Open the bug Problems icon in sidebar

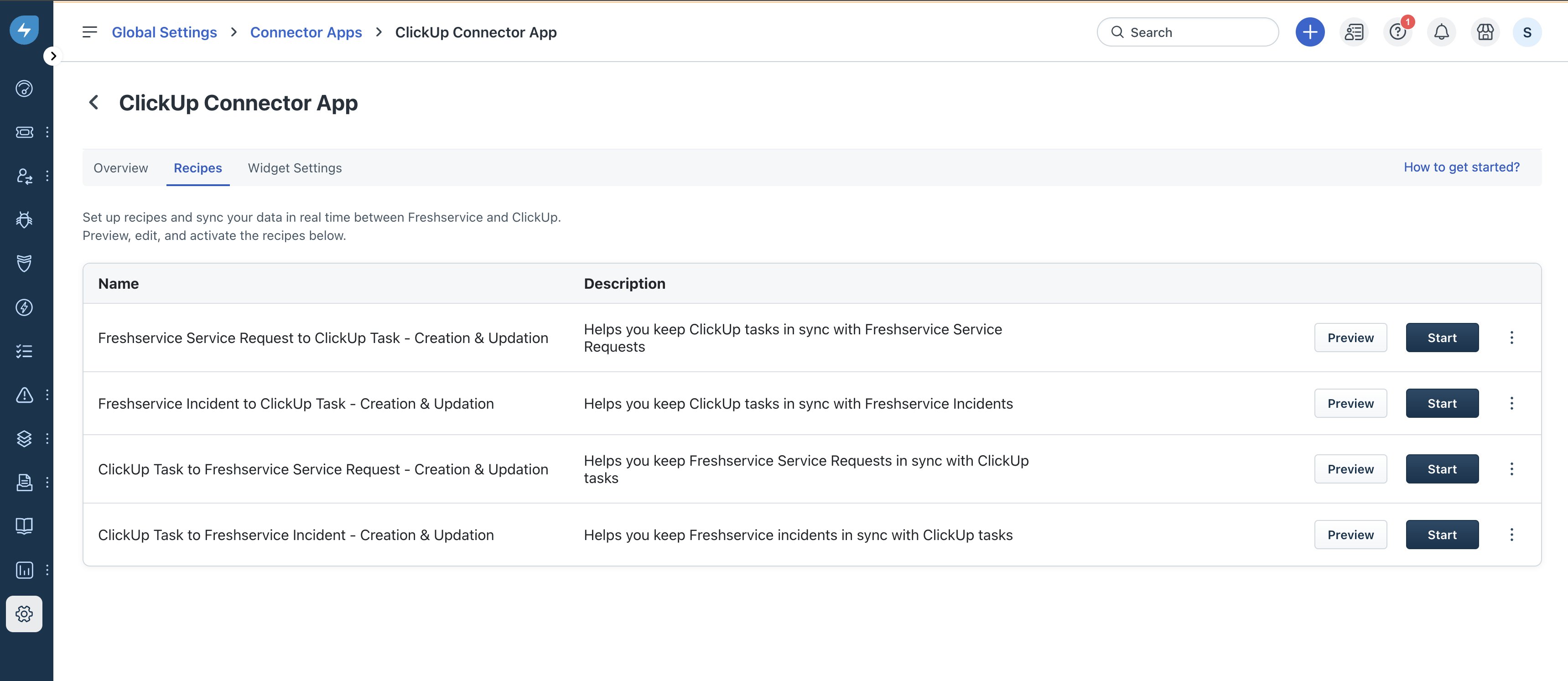point(24,220)
